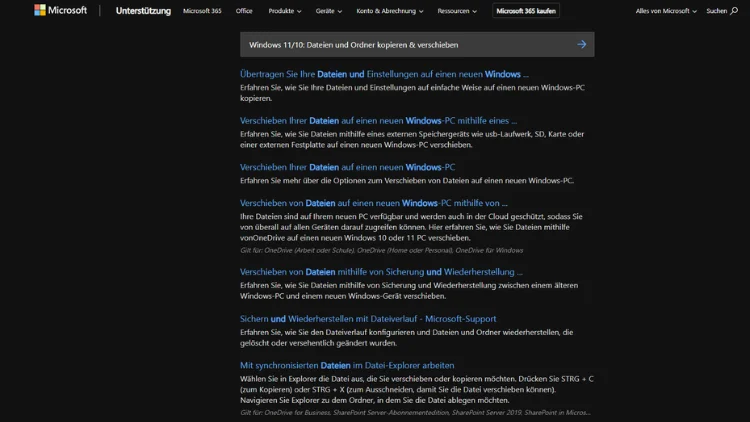Open result Verschieben von Dateien mithilfe von Sicherung

pyautogui.click(x=381, y=272)
